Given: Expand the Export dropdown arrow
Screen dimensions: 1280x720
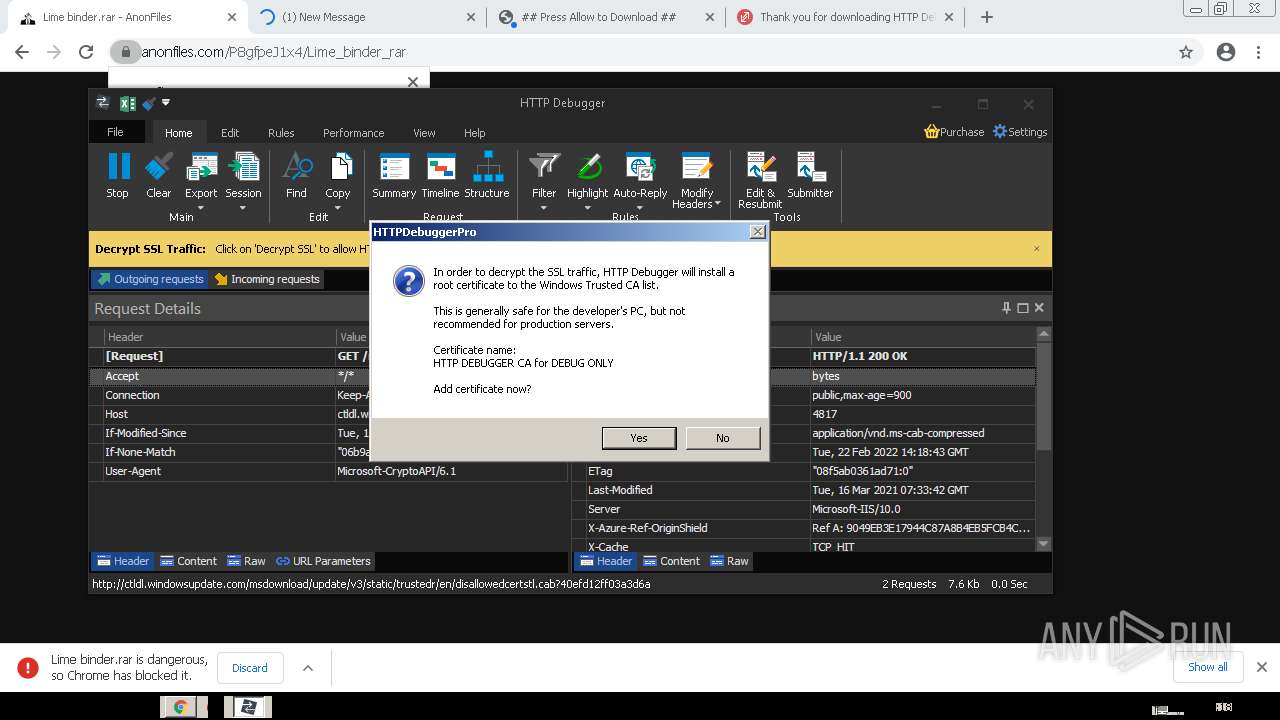Looking at the screenshot, I should click(201, 208).
